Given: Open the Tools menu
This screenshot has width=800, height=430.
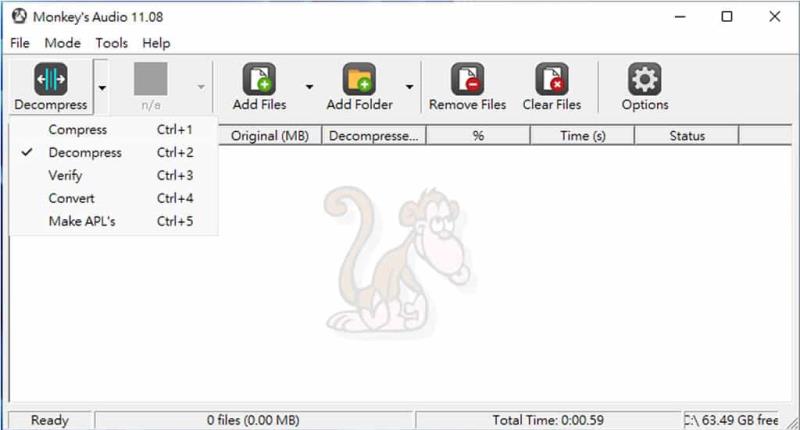Looking at the screenshot, I should [x=112, y=43].
